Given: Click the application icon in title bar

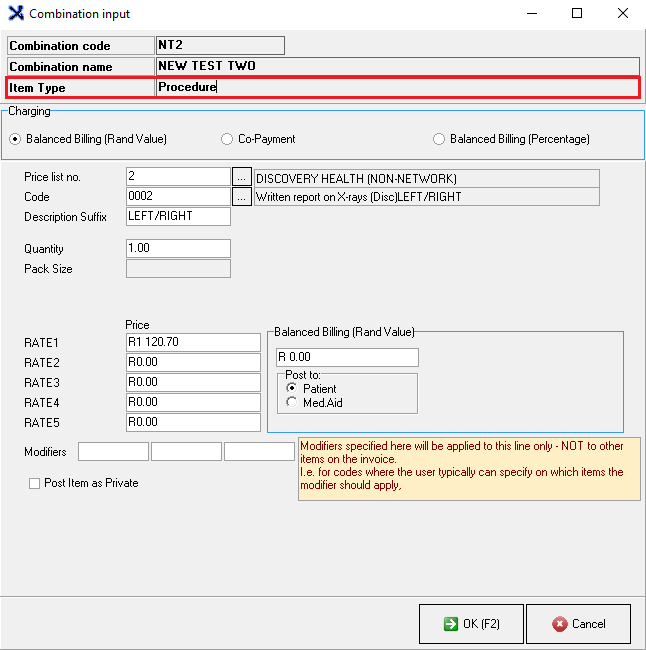Looking at the screenshot, I should click(15, 14).
